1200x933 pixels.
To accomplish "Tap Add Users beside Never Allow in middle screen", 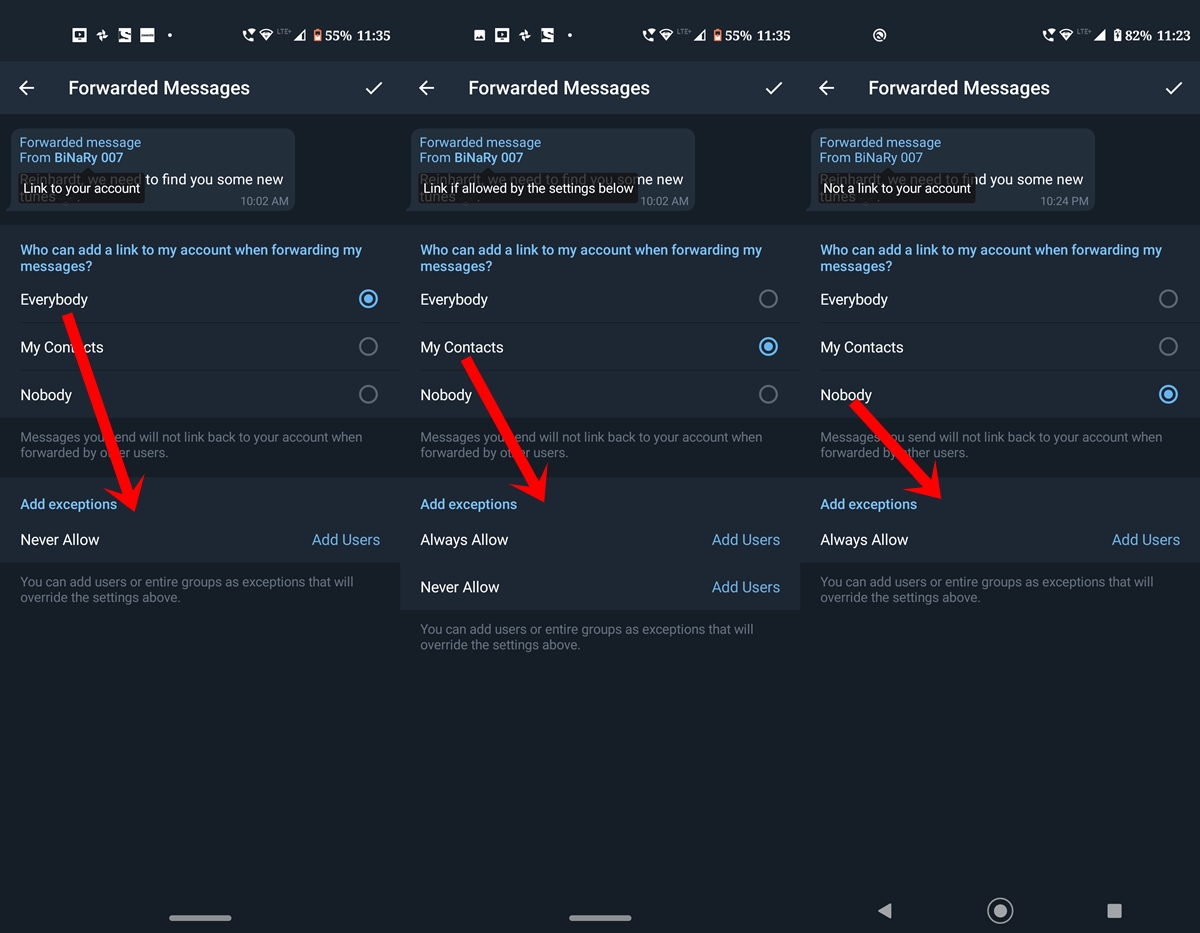I will tap(746, 588).
